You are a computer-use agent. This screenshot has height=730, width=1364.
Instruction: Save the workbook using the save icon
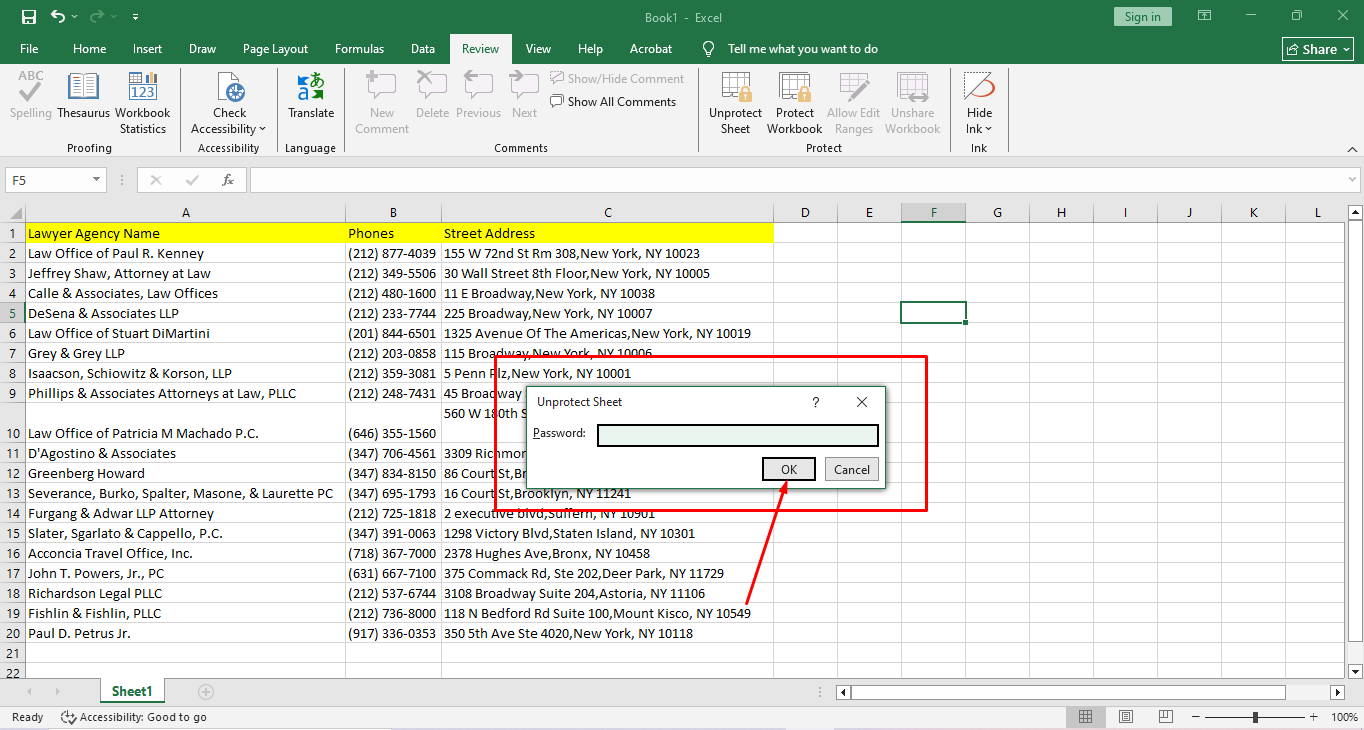tap(28, 17)
